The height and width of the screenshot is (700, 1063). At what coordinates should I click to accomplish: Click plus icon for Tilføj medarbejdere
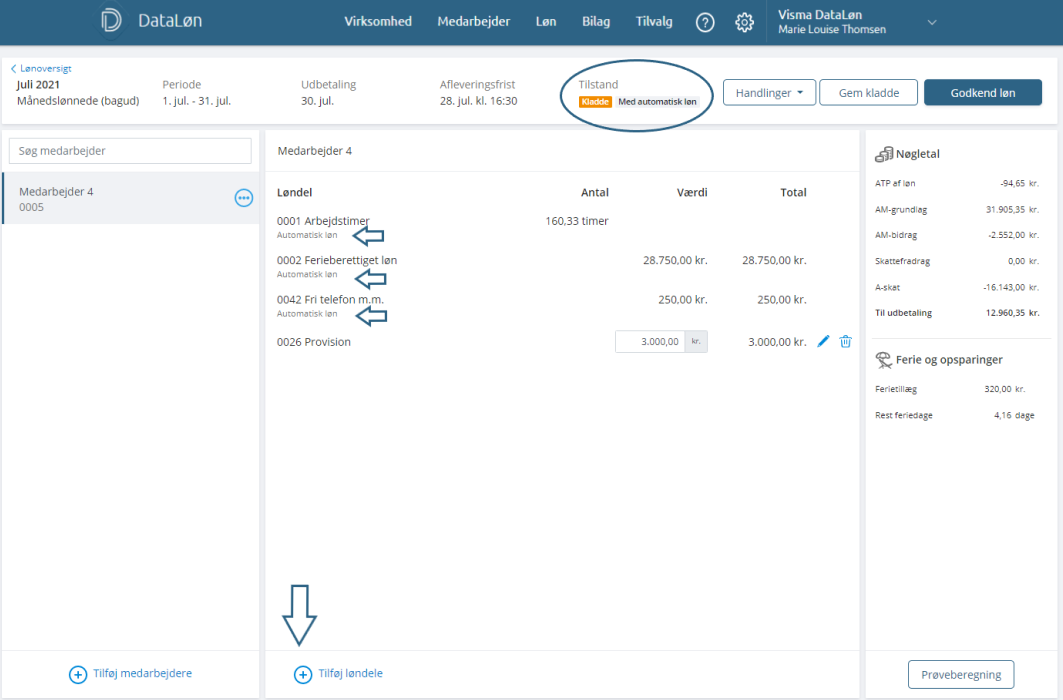(x=78, y=674)
